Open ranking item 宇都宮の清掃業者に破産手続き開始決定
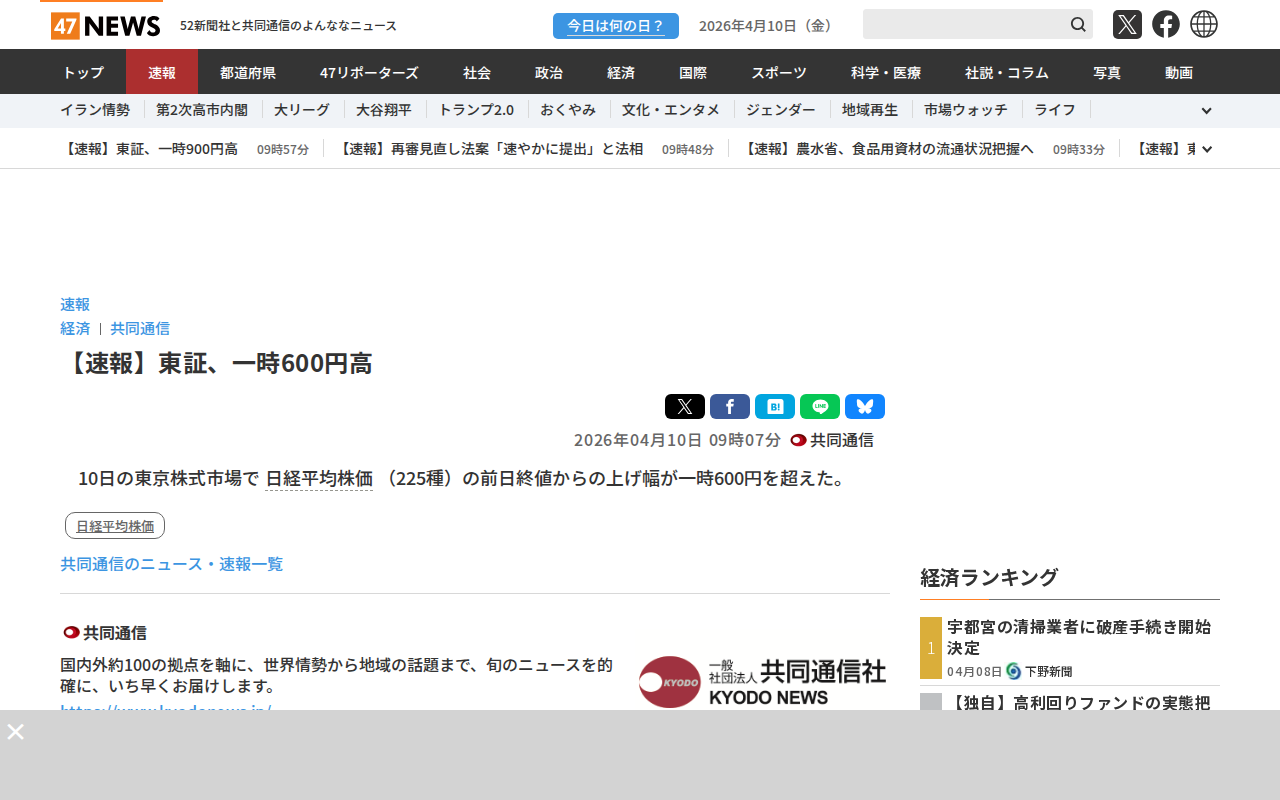1280x800 pixels. click(1079, 637)
